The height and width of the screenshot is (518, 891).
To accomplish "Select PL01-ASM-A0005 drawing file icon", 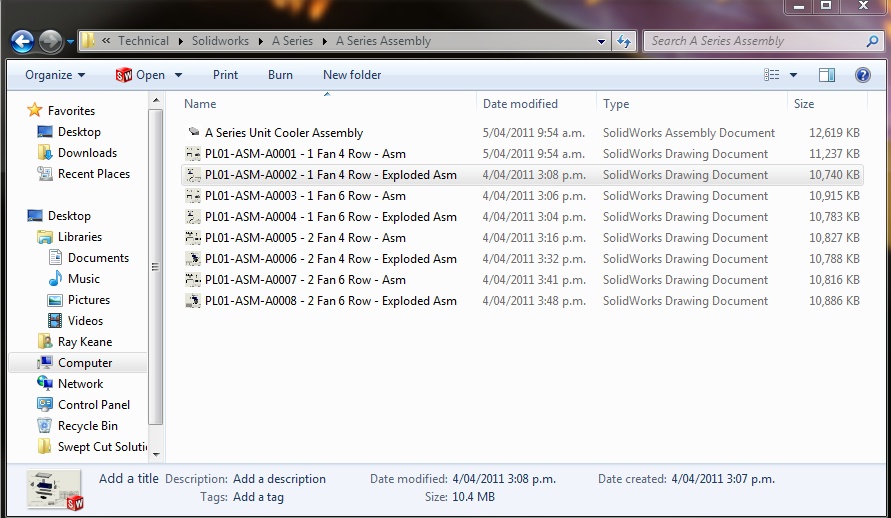I will point(194,237).
